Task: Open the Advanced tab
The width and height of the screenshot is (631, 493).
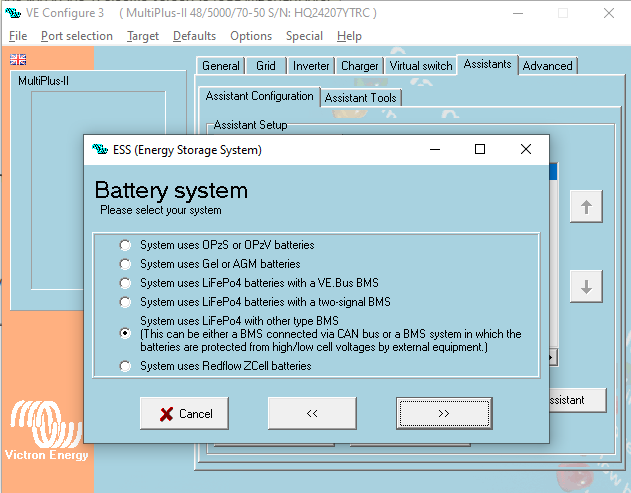Action: (x=548, y=66)
